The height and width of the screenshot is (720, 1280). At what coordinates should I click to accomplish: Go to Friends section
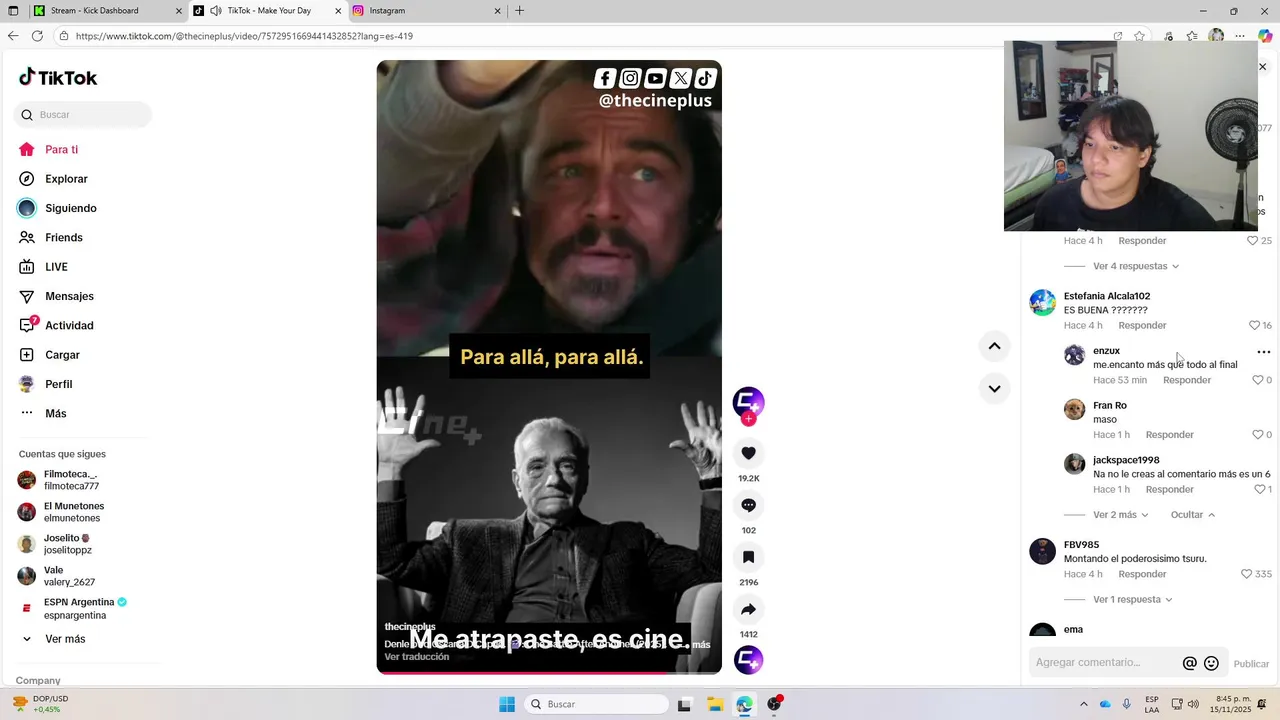(63, 237)
